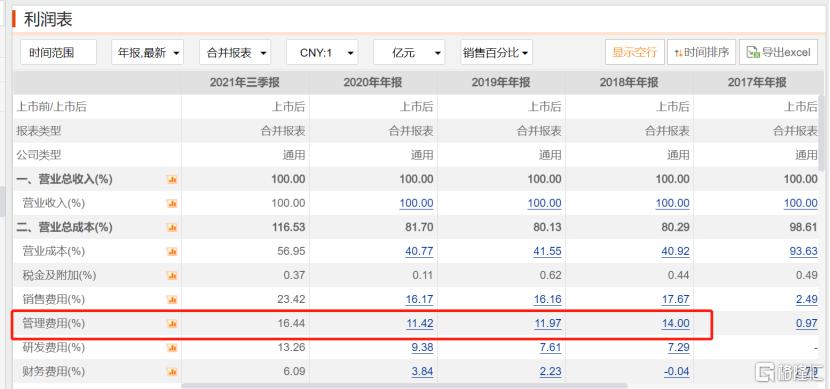Viewport: 830px width, 389px height.
Task: Open the 销售百分比 dropdown
Action: (497, 52)
